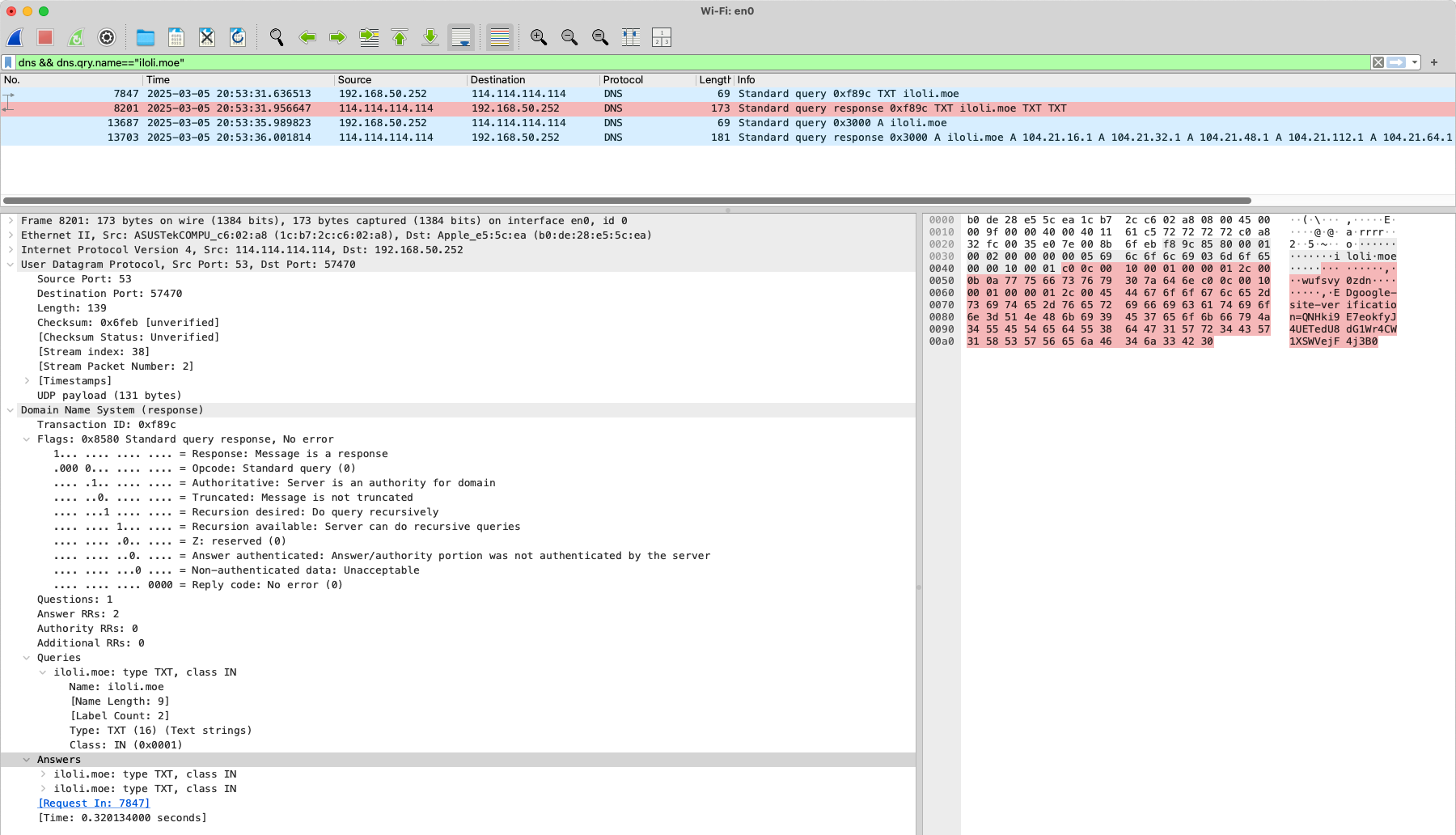Screen dimensions: 1456x835
Task: Expand Internet Protocol Version 4 section
Action: [x=11, y=250]
